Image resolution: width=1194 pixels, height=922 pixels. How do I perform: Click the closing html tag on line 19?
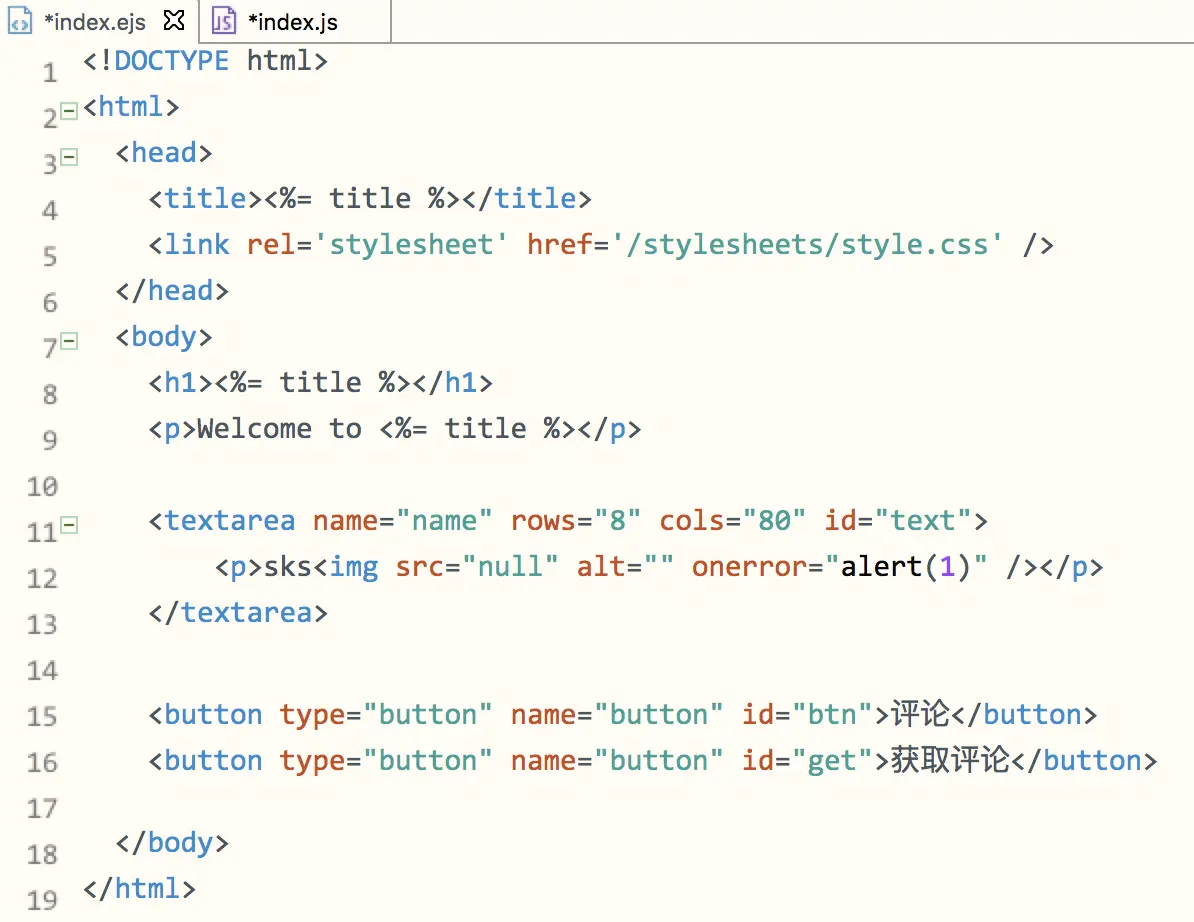coord(139,889)
